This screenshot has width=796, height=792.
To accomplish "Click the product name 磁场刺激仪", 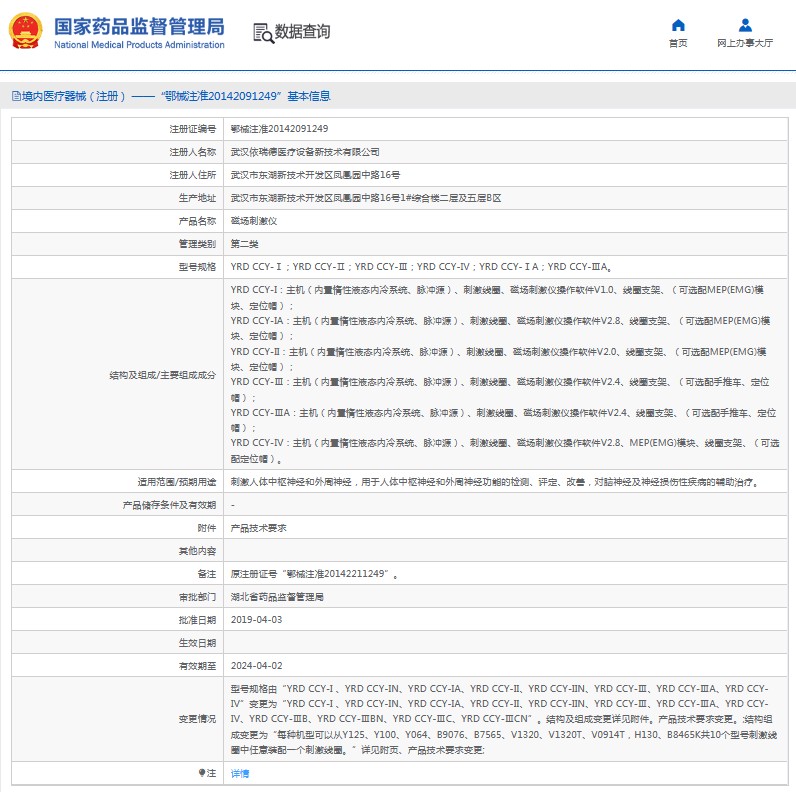I will click(x=254, y=221).
